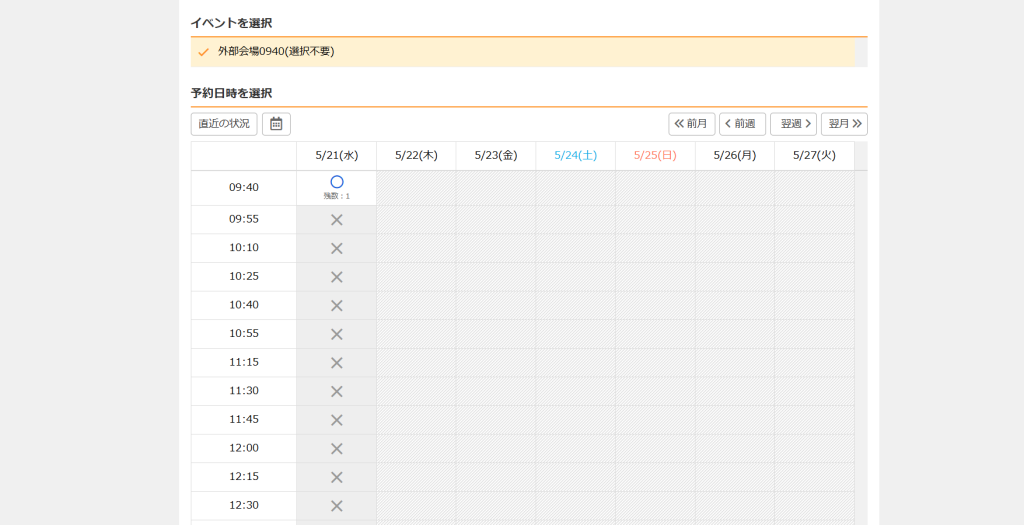
Task: Click the X mark at 11:15
Action: pyautogui.click(x=337, y=363)
